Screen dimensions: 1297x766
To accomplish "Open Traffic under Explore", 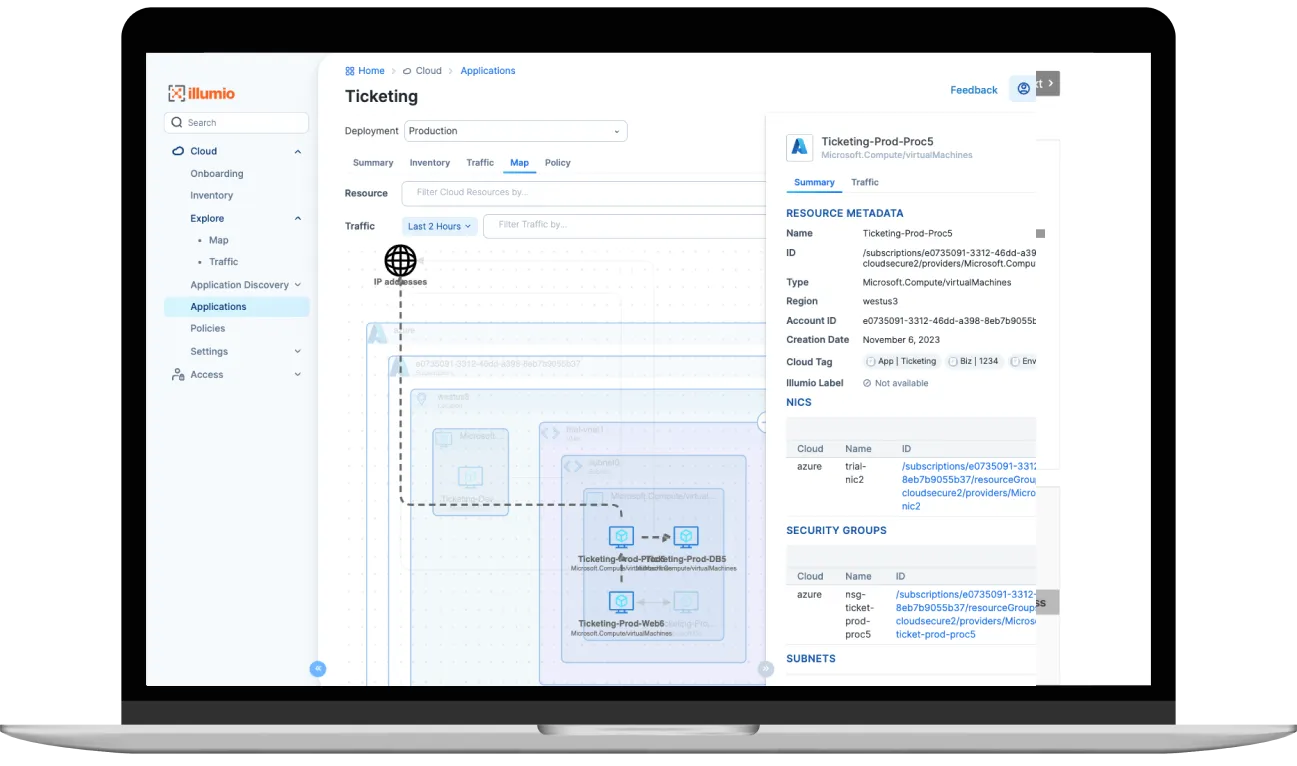I will click(224, 262).
